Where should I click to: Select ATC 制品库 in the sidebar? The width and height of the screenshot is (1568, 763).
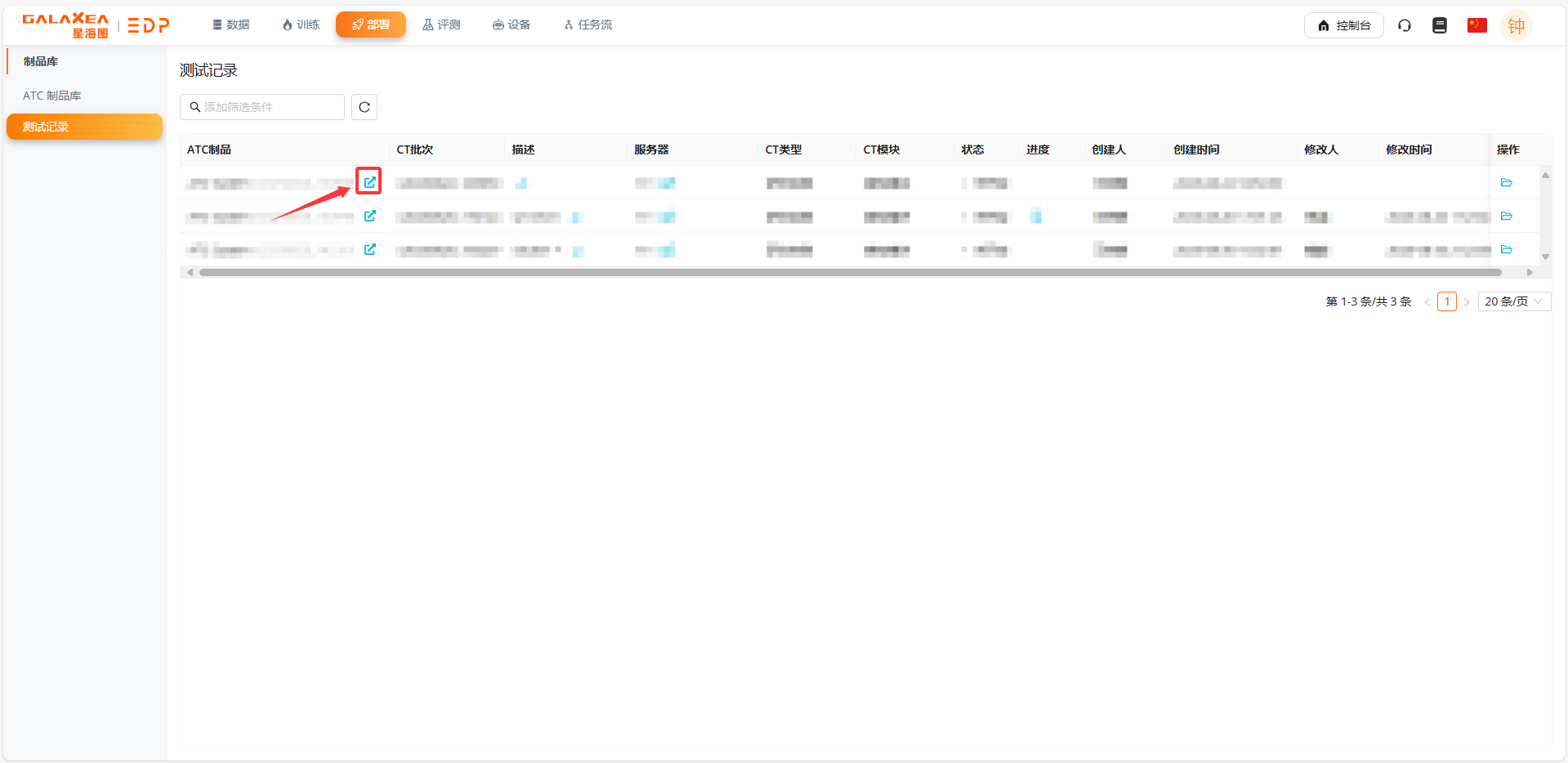pos(52,96)
